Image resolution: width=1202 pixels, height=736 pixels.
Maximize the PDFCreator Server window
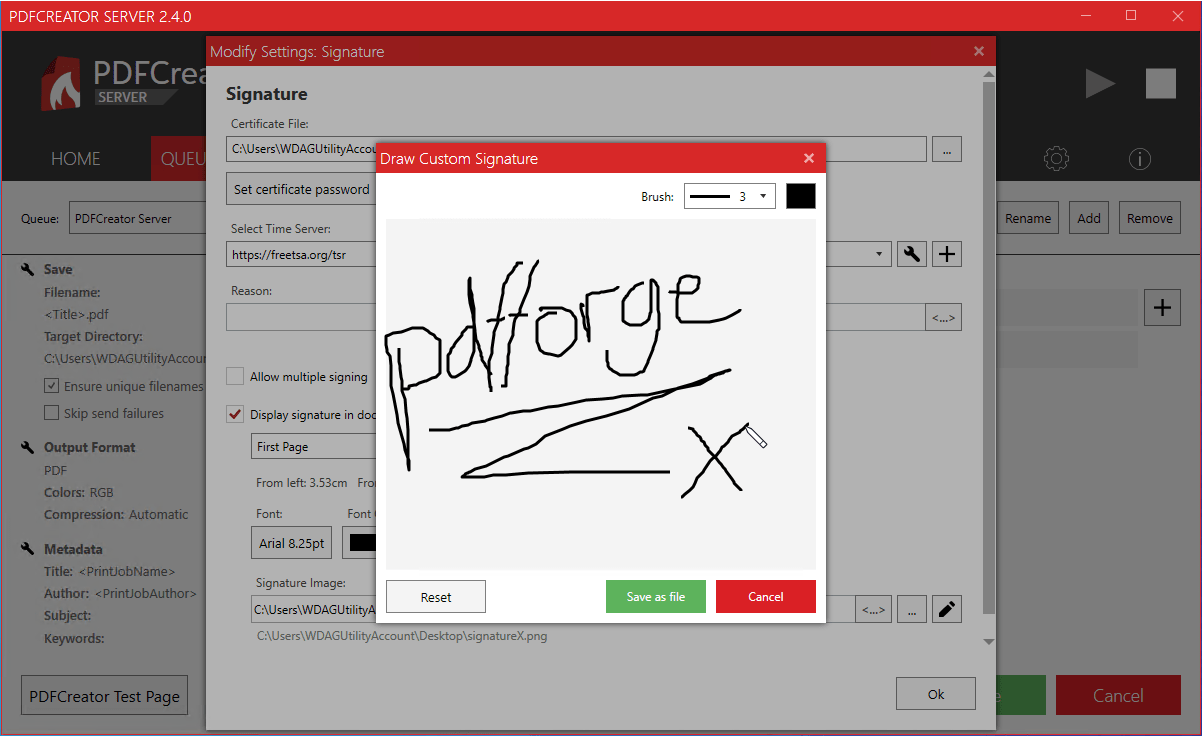click(1131, 15)
